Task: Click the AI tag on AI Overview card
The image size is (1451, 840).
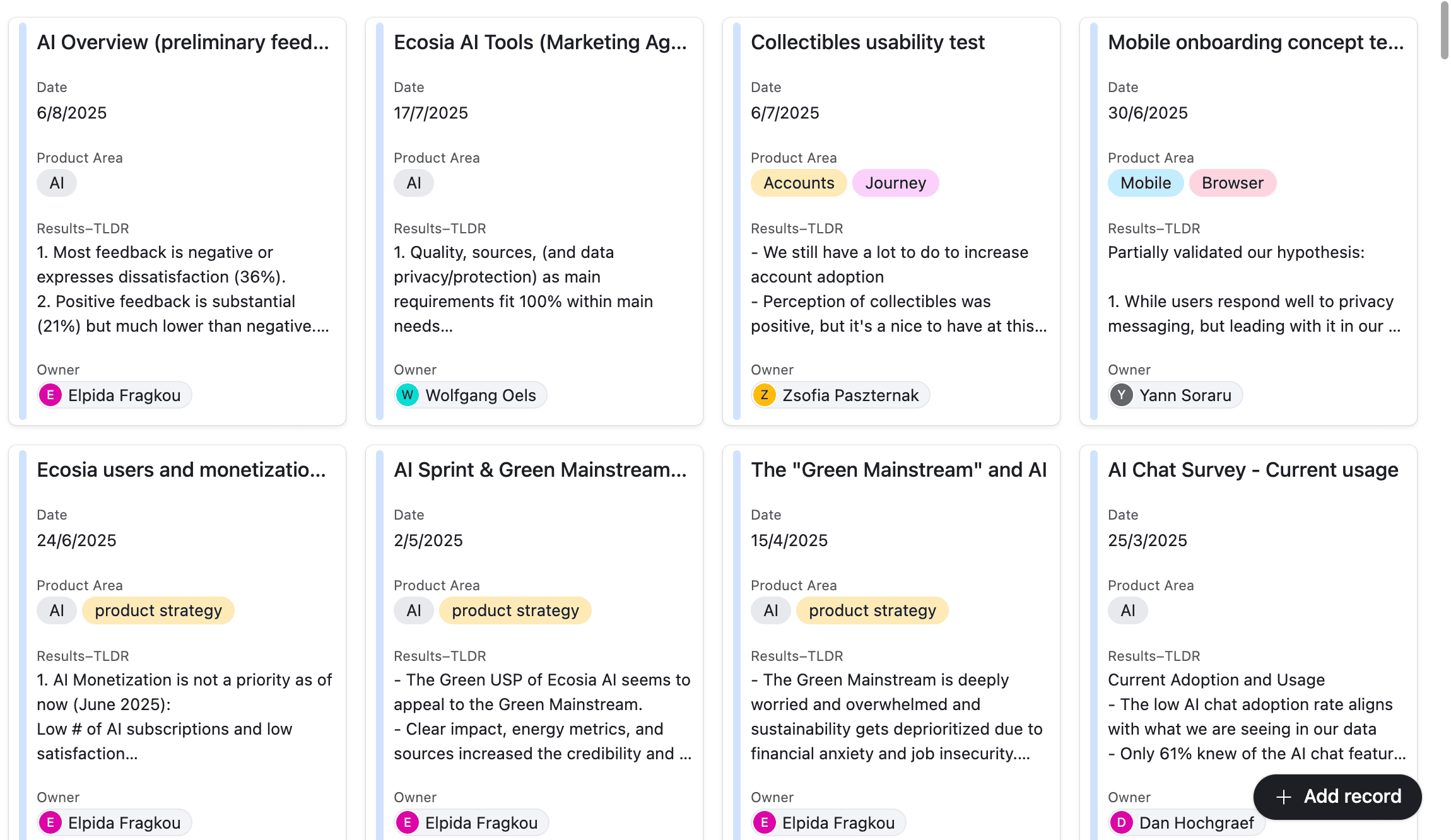Action: [x=57, y=183]
